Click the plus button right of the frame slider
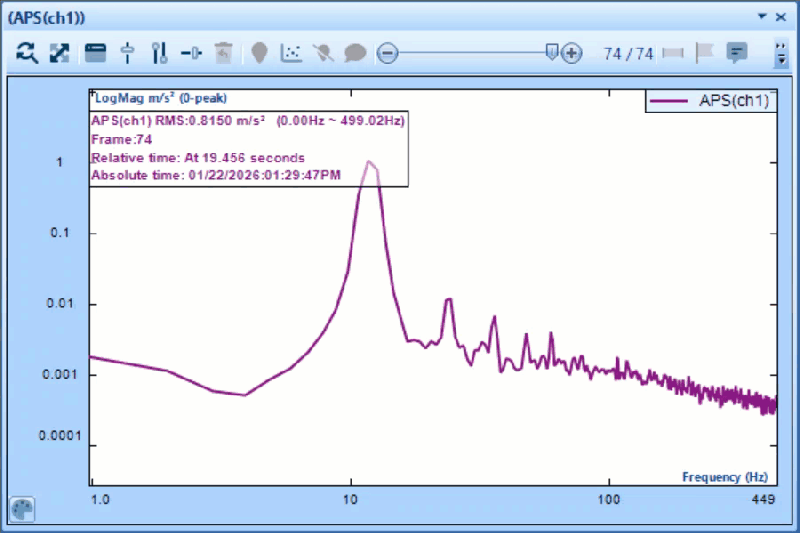 [x=571, y=53]
